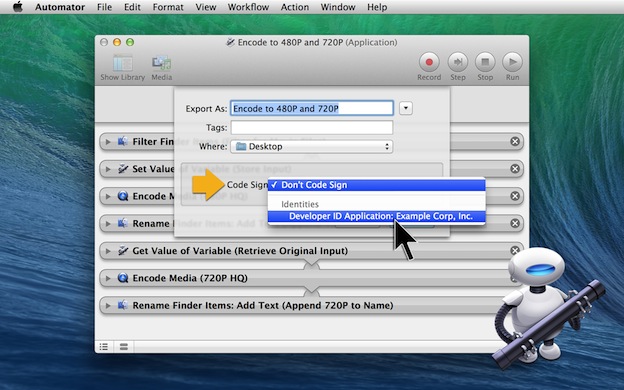Remove the Filter Finder Items action
This screenshot has width=624, height=390.
tap(515, 141)
